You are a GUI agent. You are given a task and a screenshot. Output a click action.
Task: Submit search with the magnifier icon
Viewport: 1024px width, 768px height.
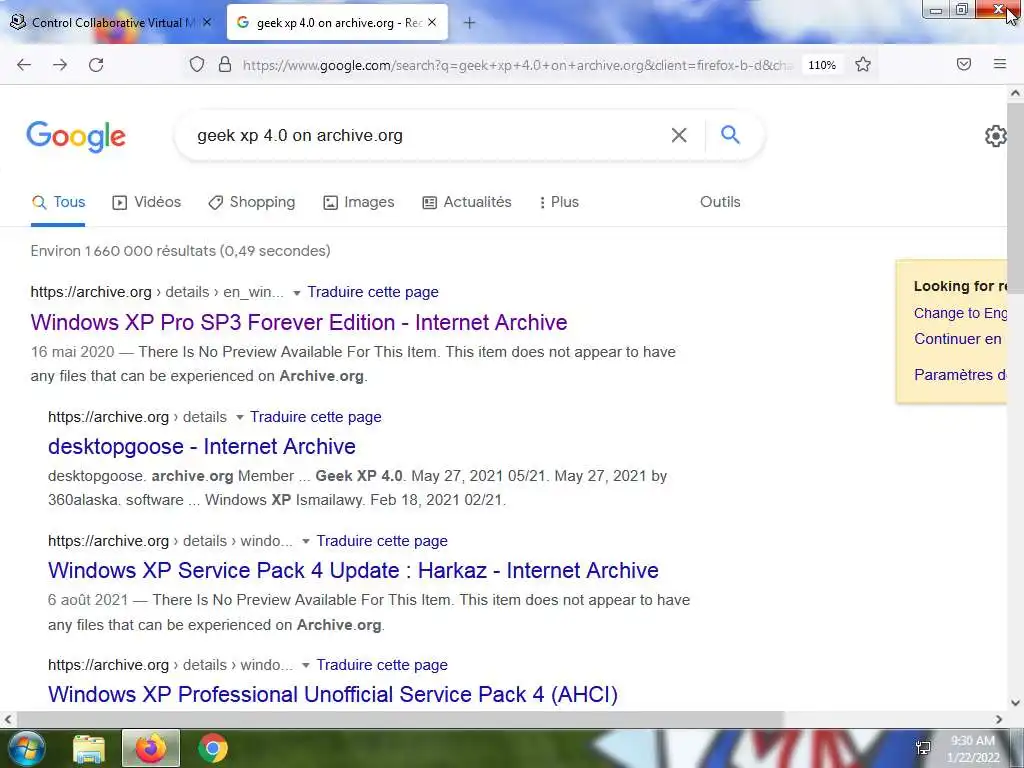(730, 135)
